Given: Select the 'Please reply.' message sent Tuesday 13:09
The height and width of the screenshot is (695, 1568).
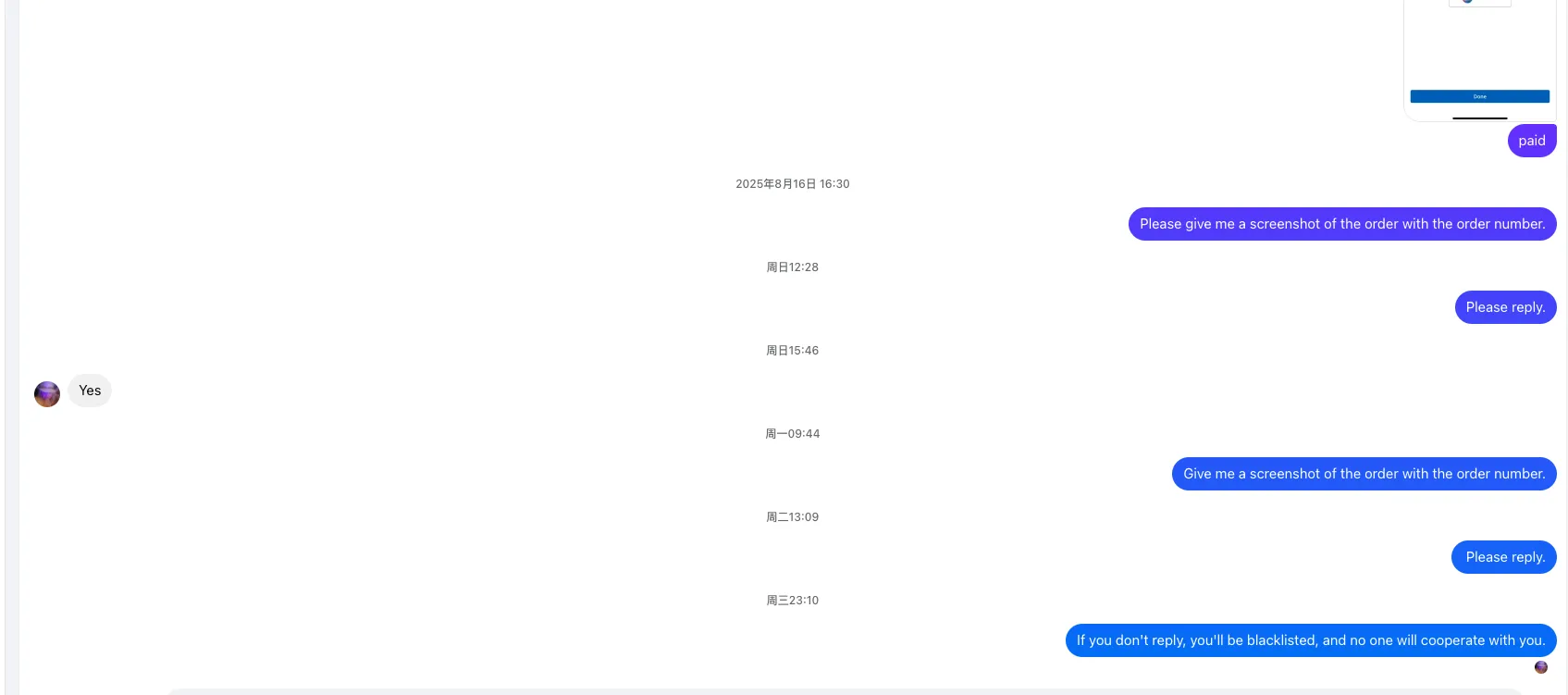Looking at the screenshot, I should (1504, 557).
